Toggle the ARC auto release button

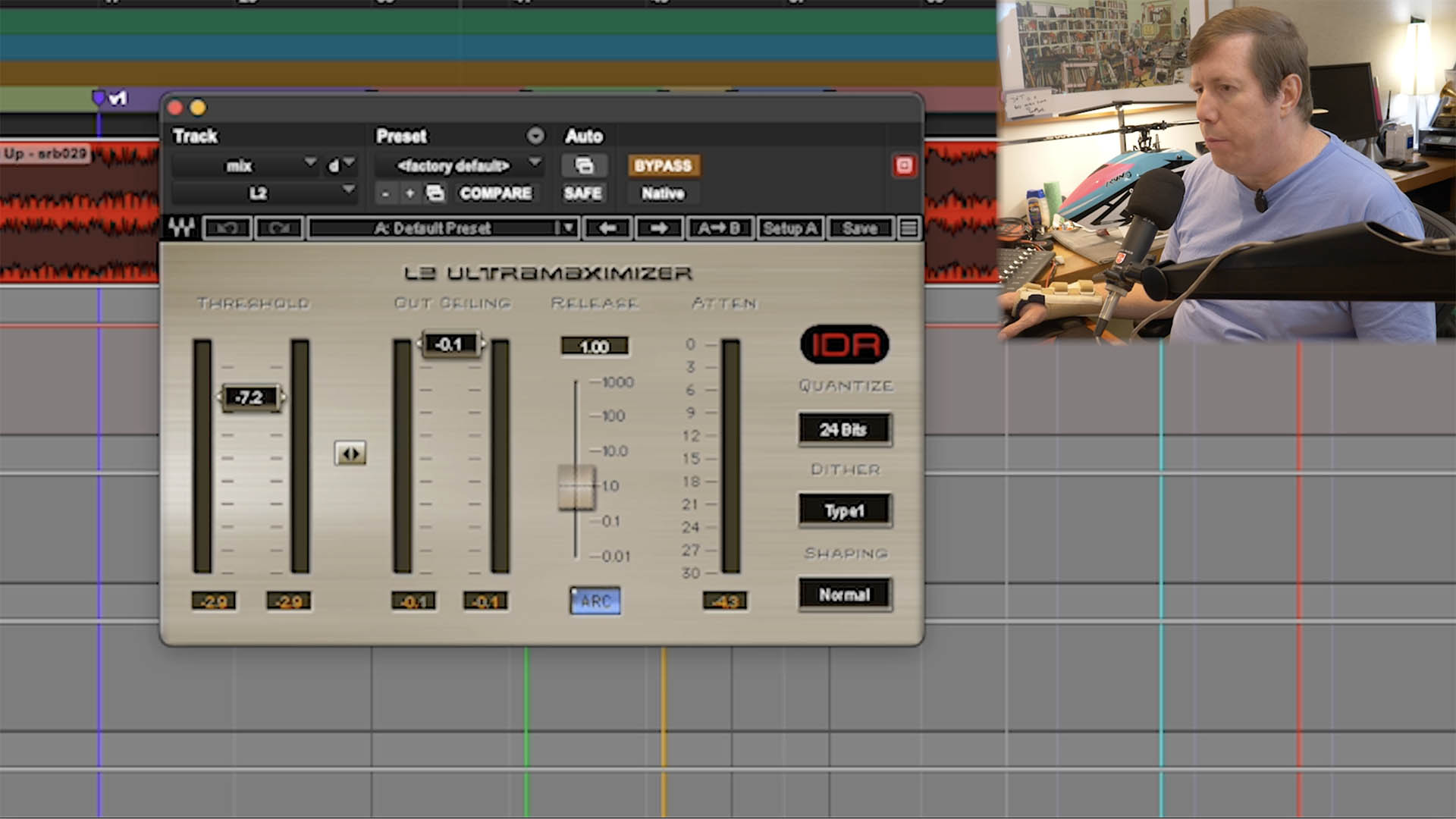(x=595, y=601)
